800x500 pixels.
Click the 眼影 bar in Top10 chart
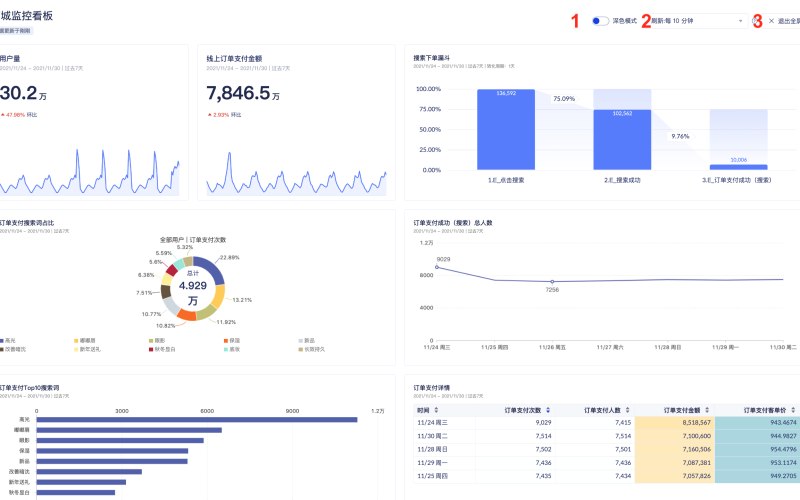(120, 440)
